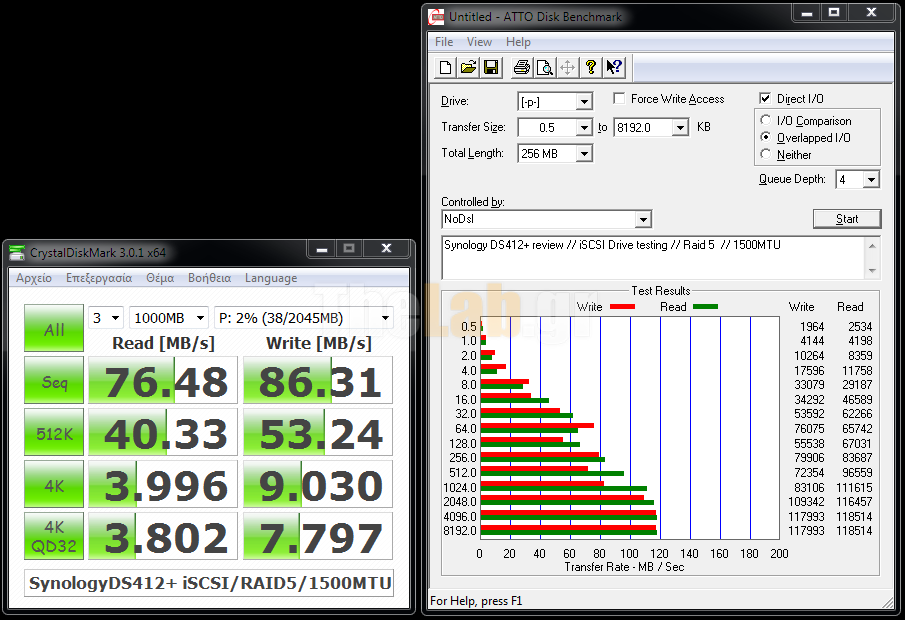The image size is (905, 620).
Task: Open the Αρχείο menu in CrystalDiskMark
Action: click(x=34, y=278)
